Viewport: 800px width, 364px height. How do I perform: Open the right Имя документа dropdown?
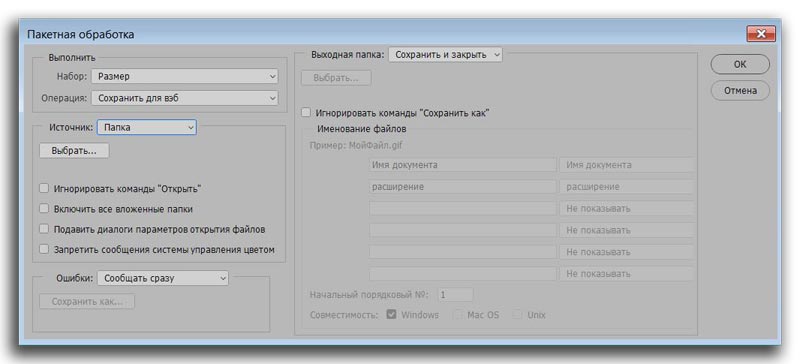pos(627,165)
